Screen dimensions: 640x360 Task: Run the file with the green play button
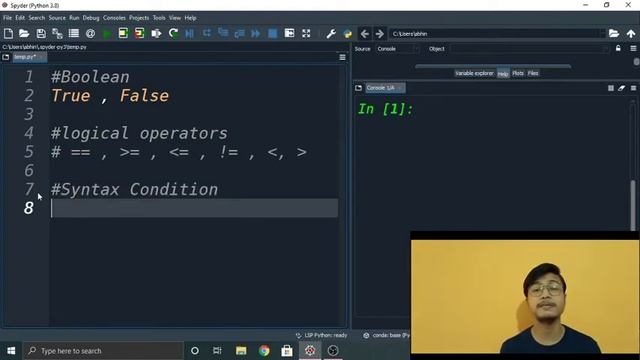[x=107, y=33]
